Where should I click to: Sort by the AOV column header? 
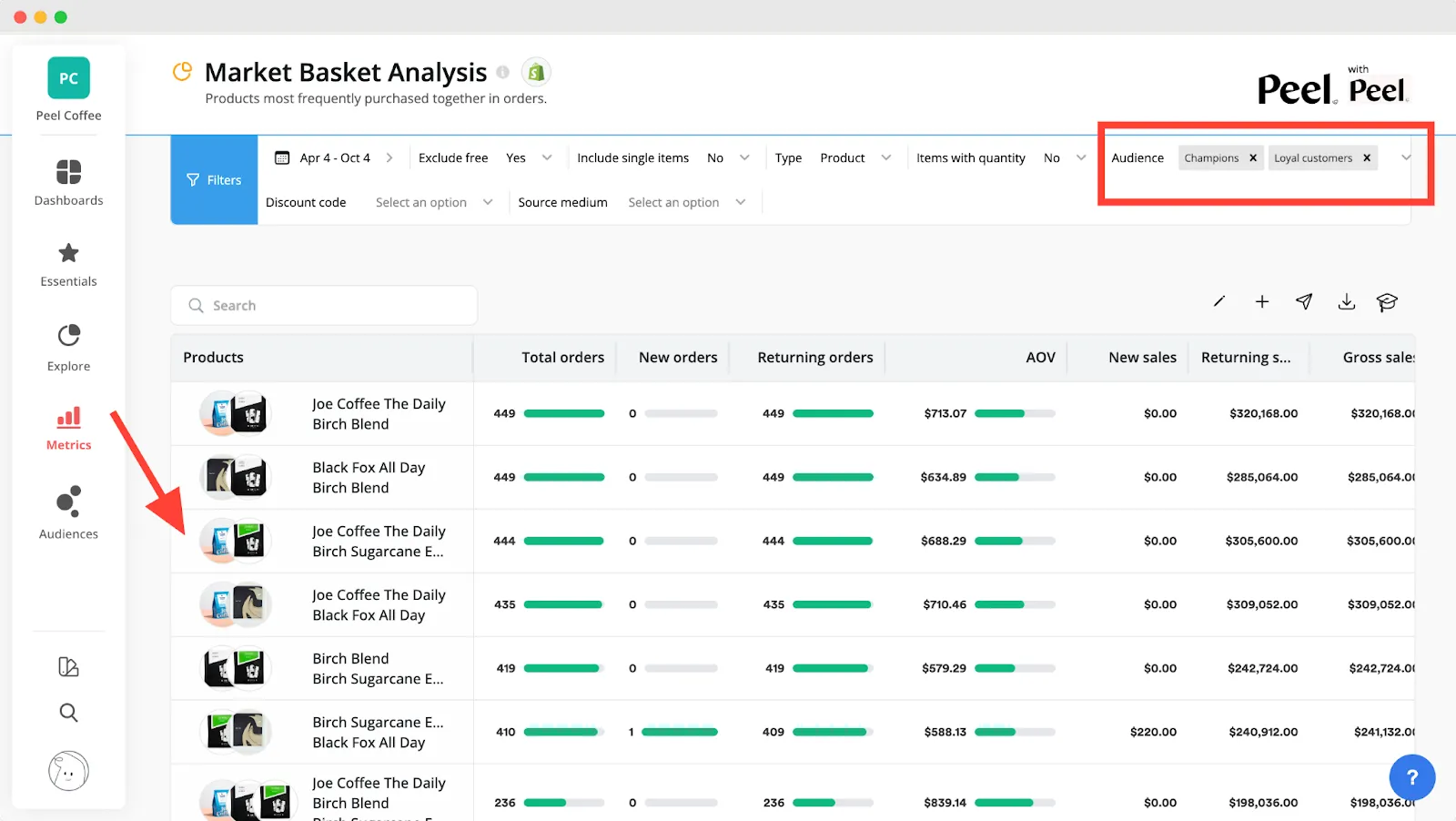(1040, 358)
